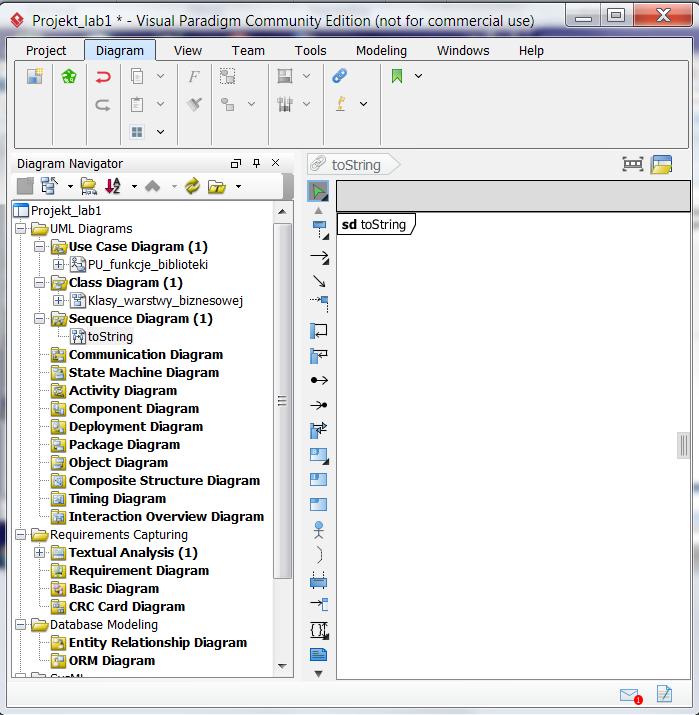Collapse the Requirements Capturing folder
This screenshot has height=715, width=699.
tap(21, 534)
